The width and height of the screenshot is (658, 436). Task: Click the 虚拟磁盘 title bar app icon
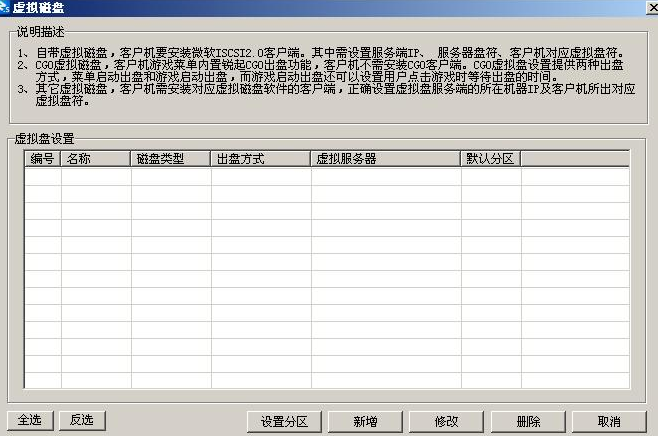pyautogui.click(x=5, y=7)
